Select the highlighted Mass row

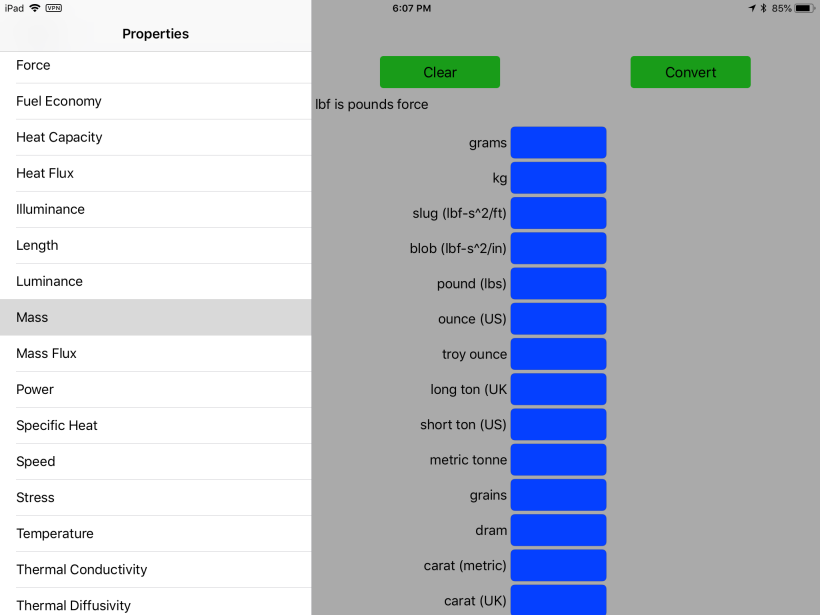(x=155, y=317)
